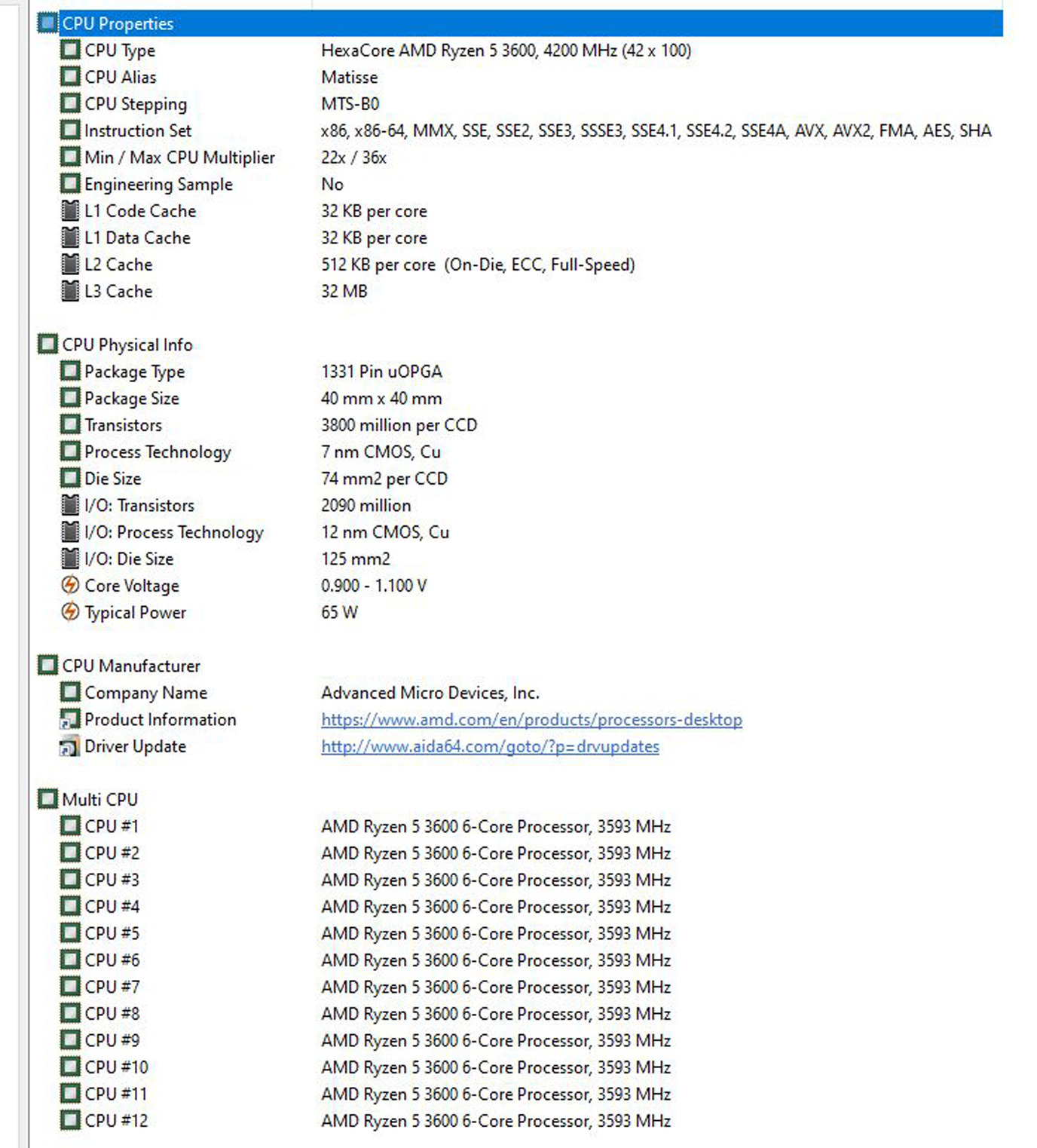Click the I/O: Transistors memory icon
Viewport: 1037px width, 1148px height.
tap(70, 504)
